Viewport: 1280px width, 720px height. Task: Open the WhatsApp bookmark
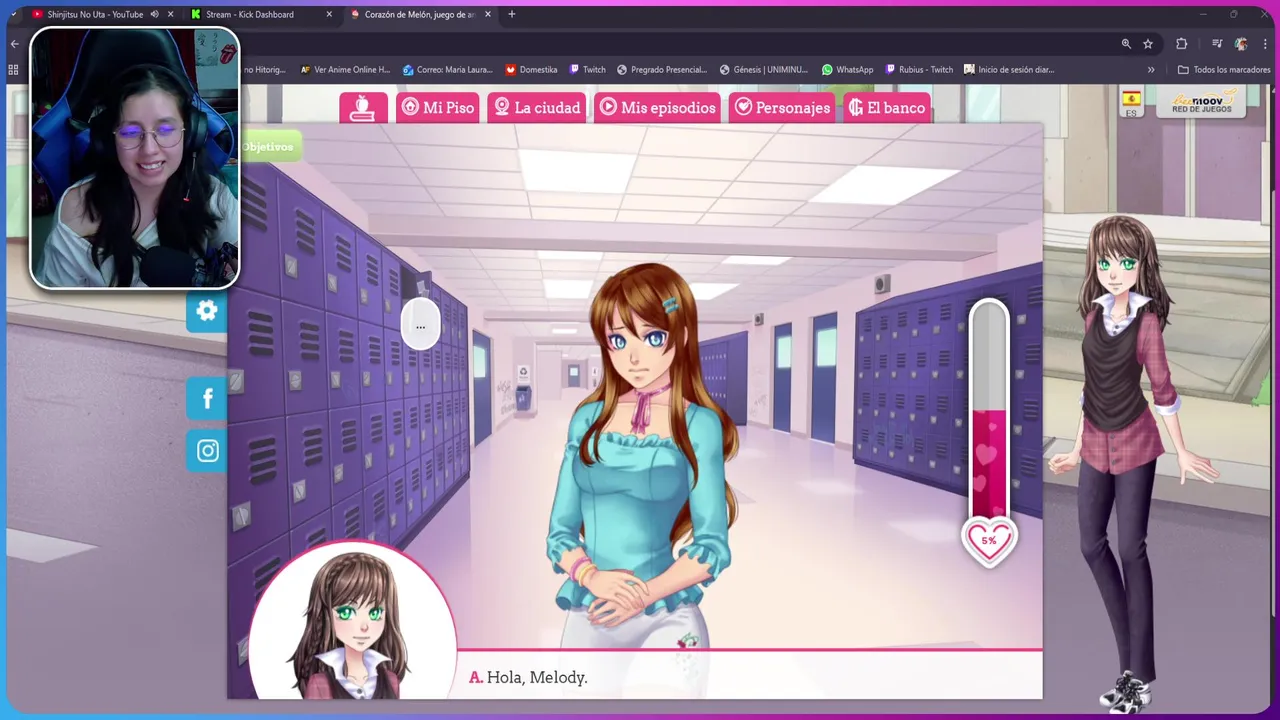(x=847, y=70)
